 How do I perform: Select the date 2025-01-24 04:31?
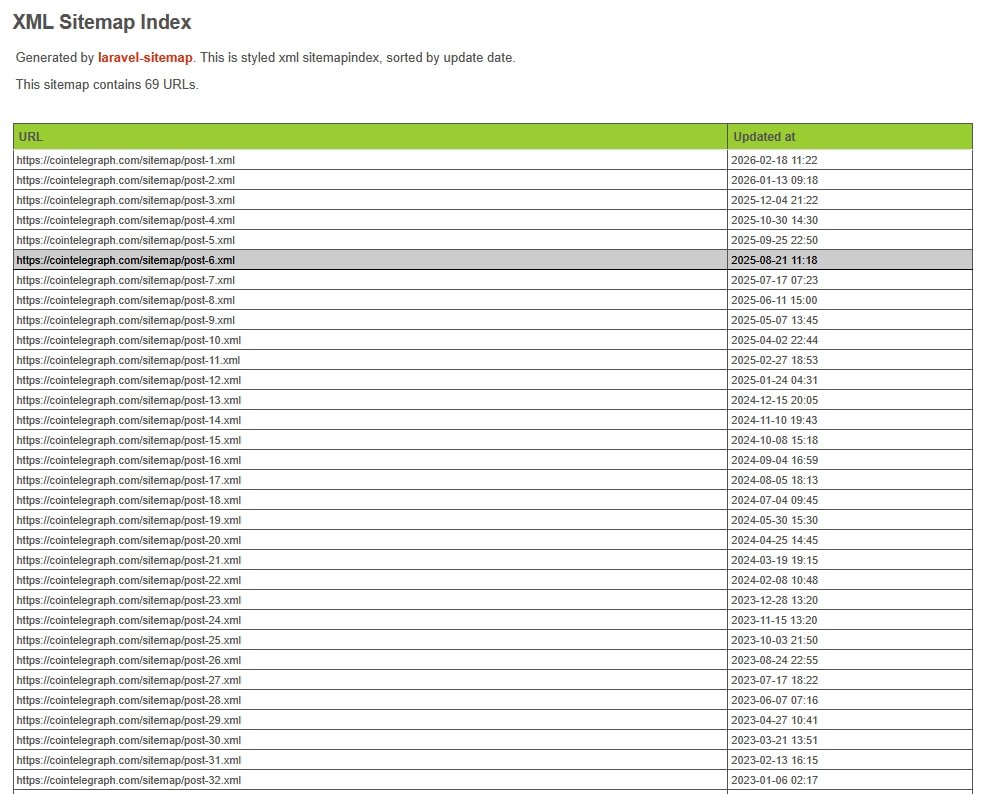click(774, 380)
